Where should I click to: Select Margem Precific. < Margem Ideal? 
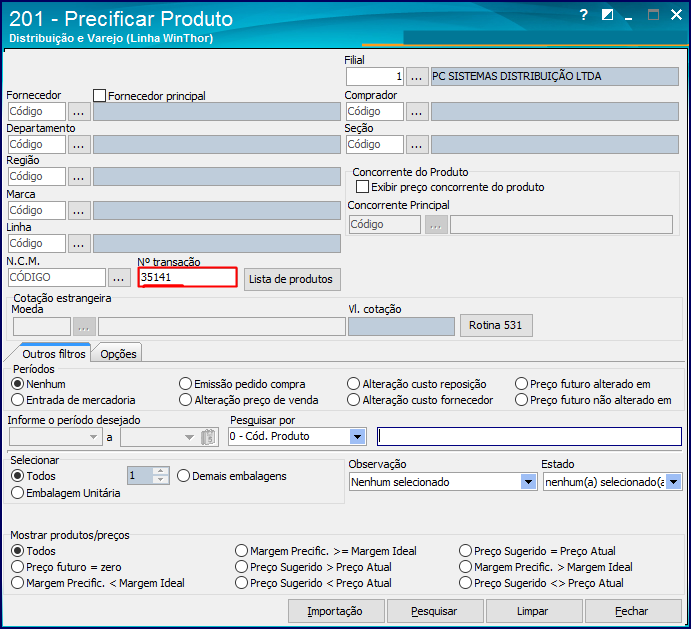(17, 583)
